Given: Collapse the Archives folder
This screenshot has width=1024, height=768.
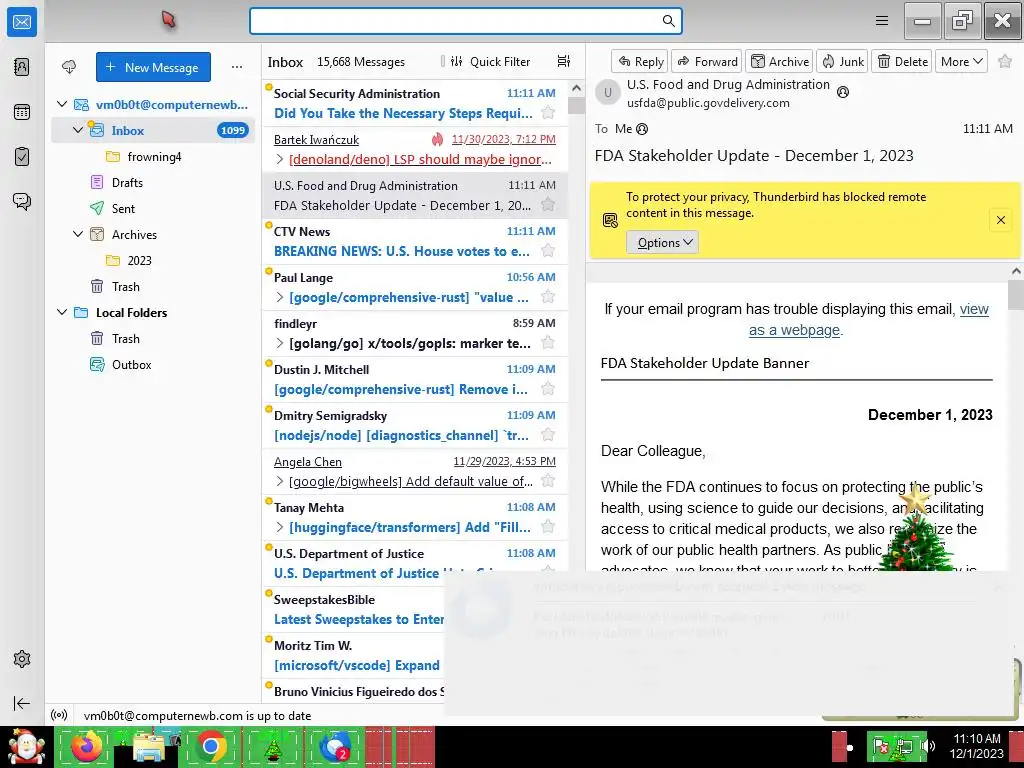Looking at the screenshot, I should (x=78, y=234).
